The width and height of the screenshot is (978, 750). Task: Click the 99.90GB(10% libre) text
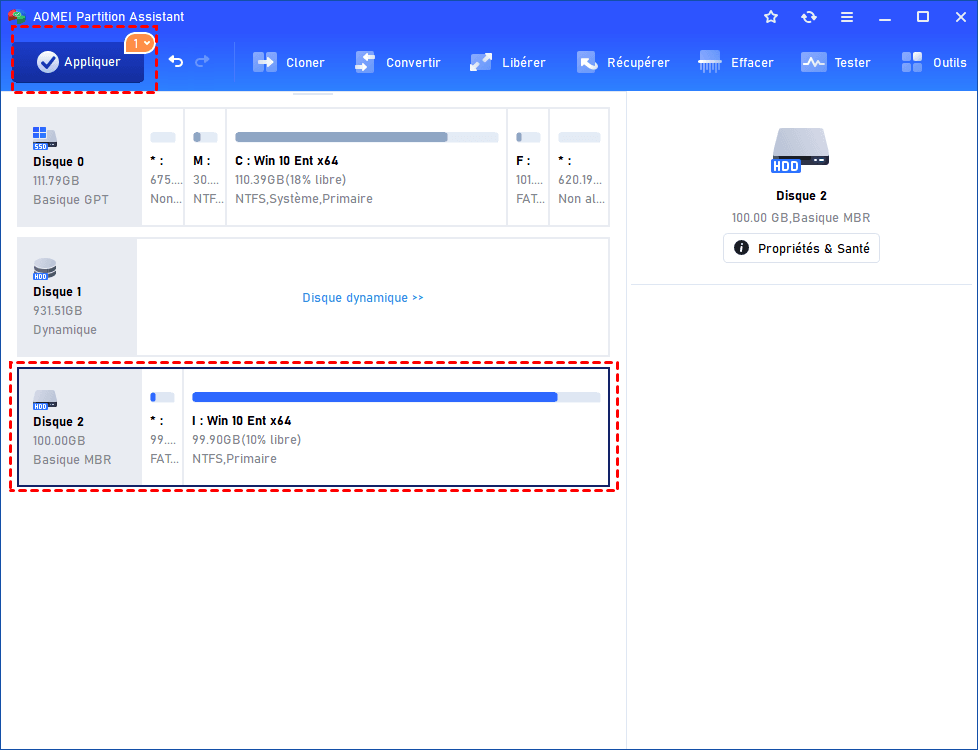[x=246, y=440]
